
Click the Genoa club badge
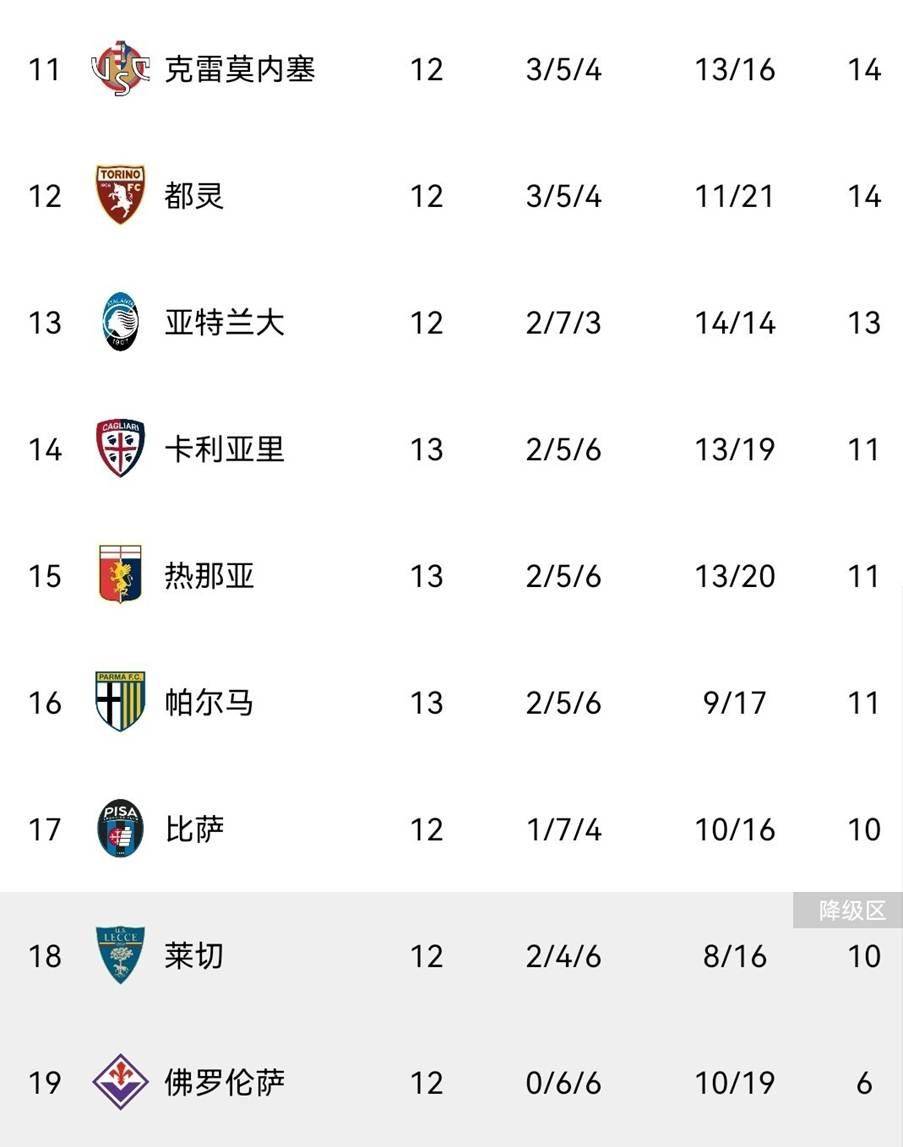(120, 575)
